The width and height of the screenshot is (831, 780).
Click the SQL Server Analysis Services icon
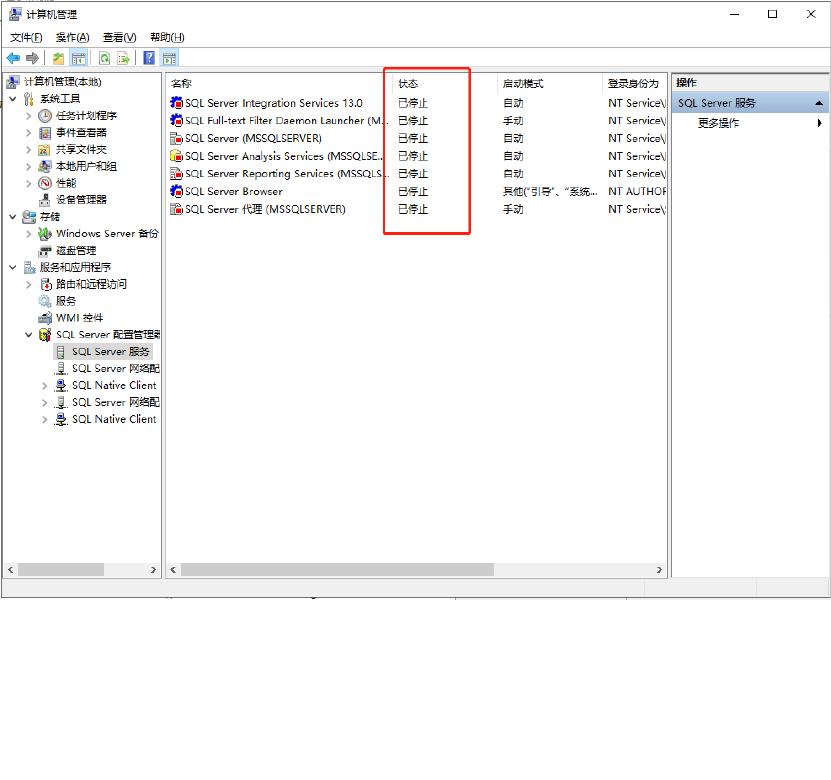pos(176,156)
